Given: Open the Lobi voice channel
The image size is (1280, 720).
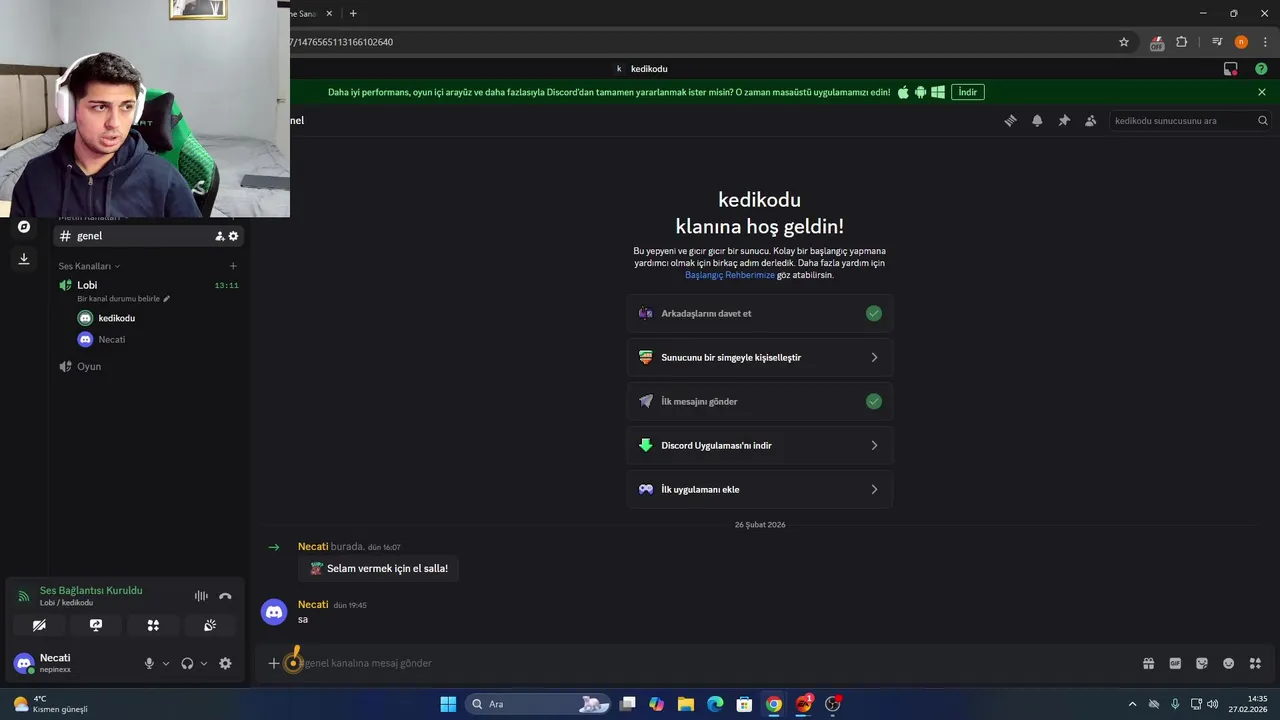Looking at the screenshot, I should tap(148, 285).
